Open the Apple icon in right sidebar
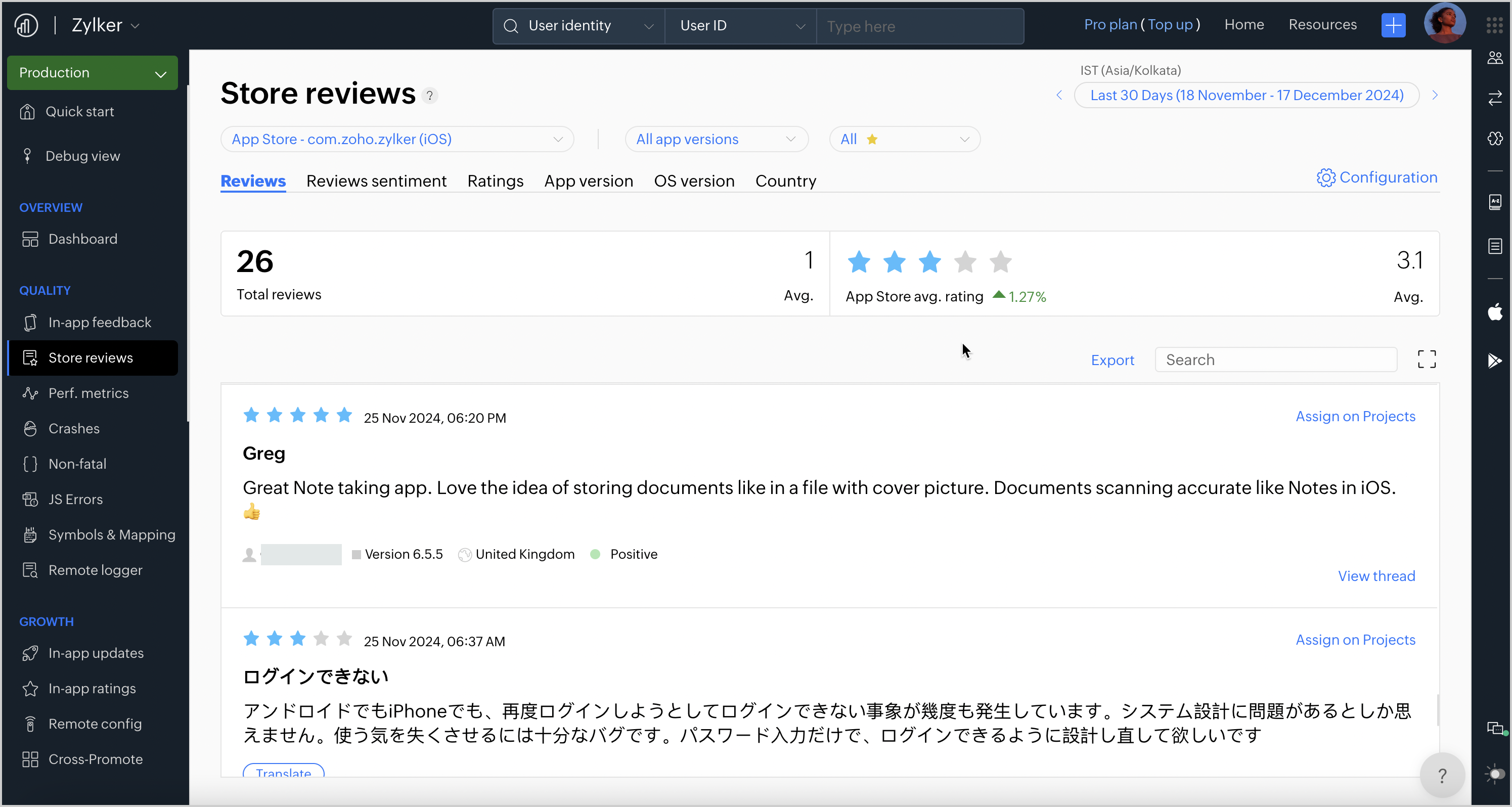This screenshot has width=1512, height=807. pos(1495,312)
